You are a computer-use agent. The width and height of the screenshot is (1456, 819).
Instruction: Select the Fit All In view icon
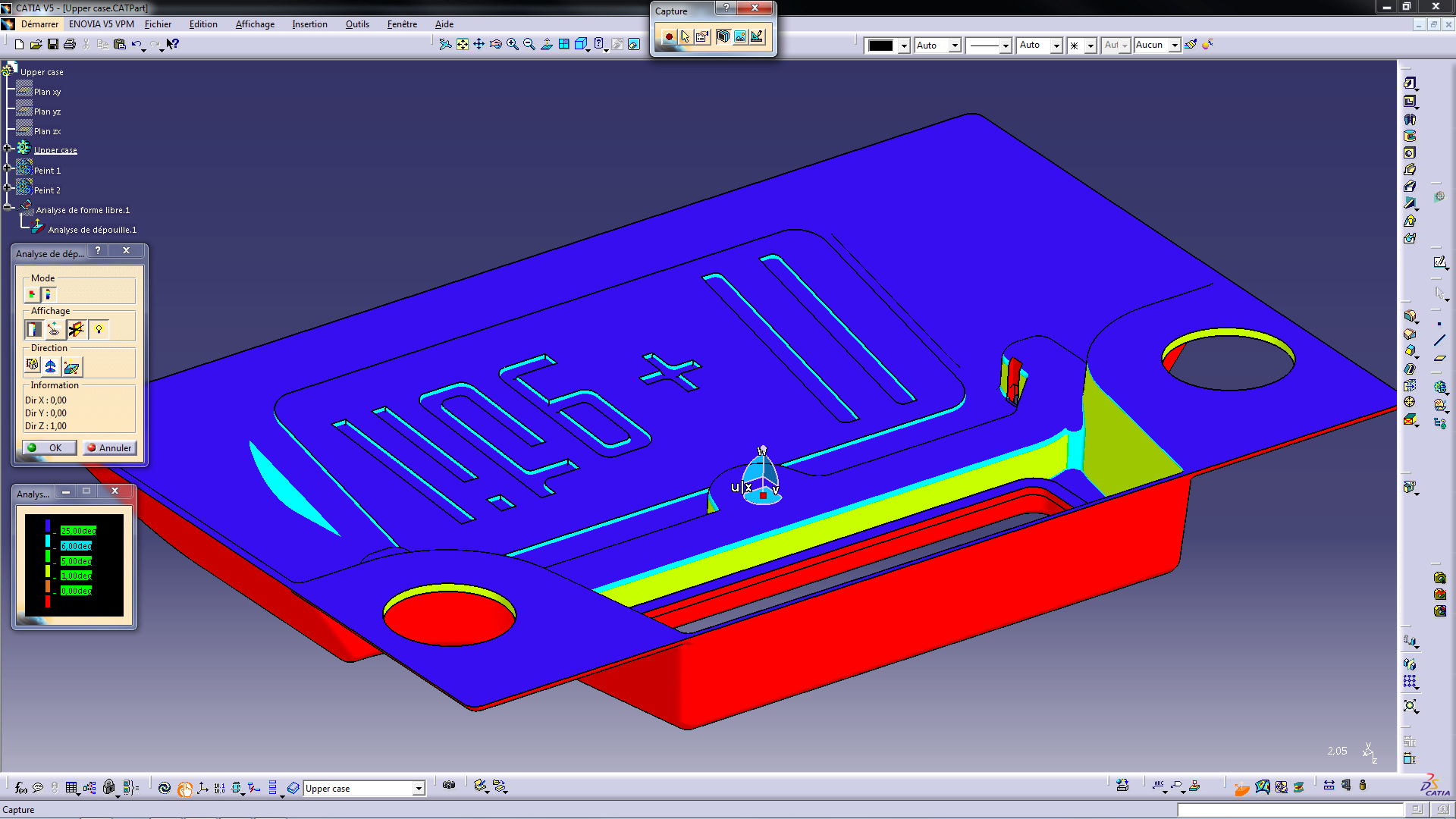click(x=463, y=45)
